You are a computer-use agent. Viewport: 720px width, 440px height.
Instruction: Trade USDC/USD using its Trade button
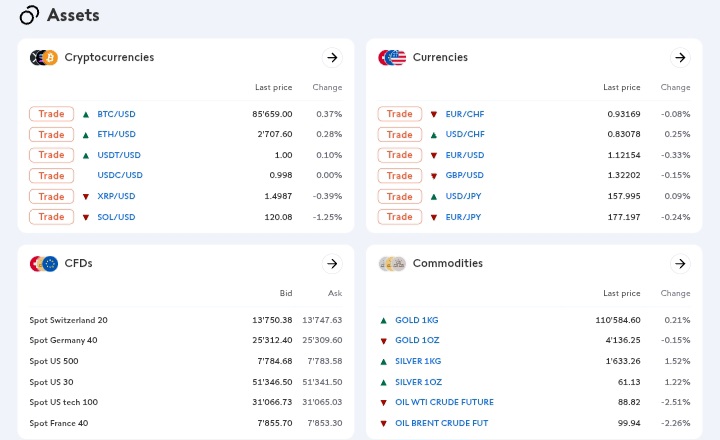pyautogui.click(x=51, y=175)
